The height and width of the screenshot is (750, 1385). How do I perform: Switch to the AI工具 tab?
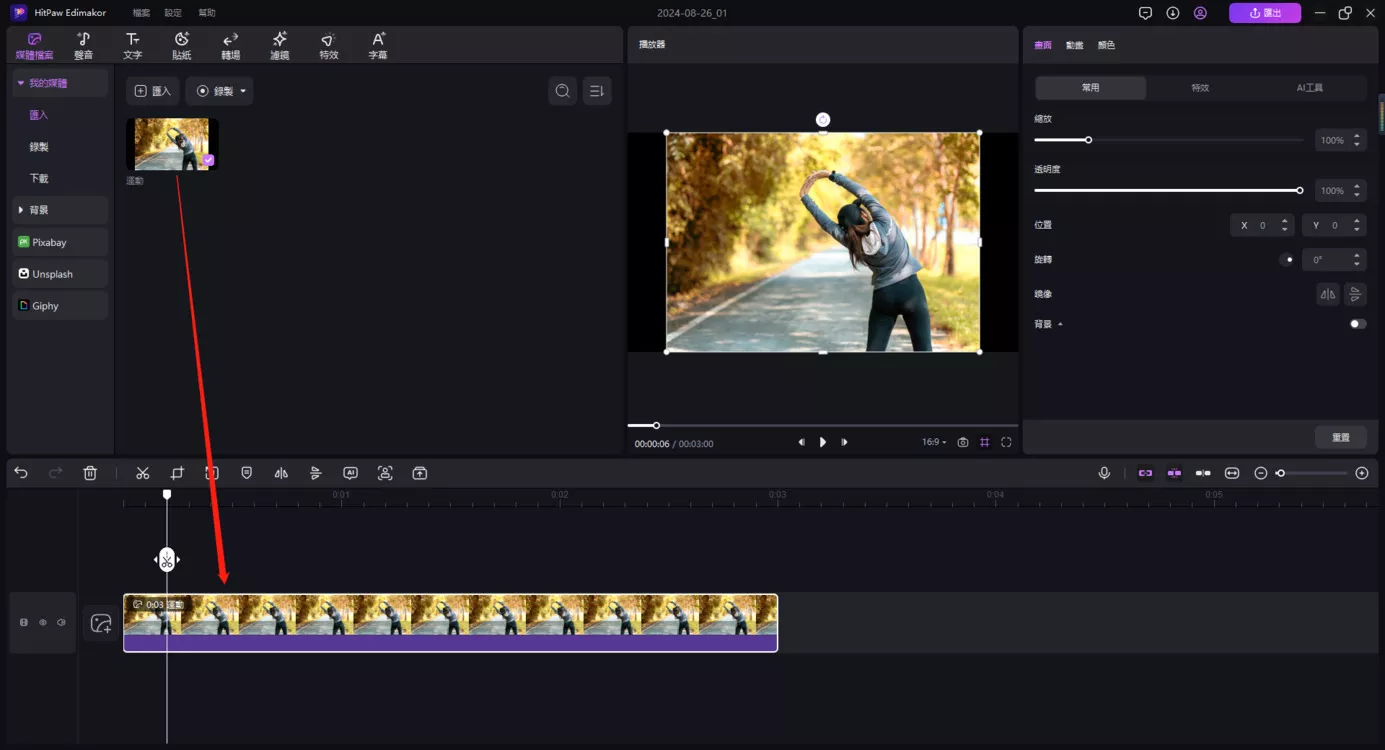1310,88
